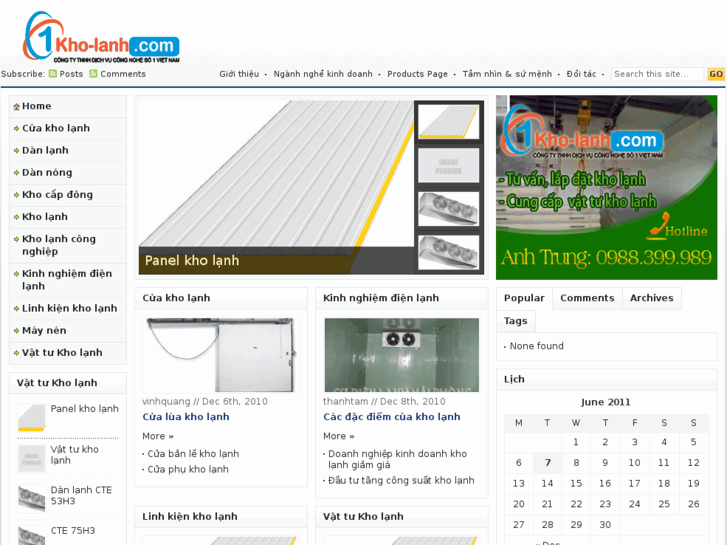Image resolution: width=727 pixels, height=545 pixels.
Task: Open Kinh nghiệm điện lạnh sidebar category
Action: coord(67,280)
